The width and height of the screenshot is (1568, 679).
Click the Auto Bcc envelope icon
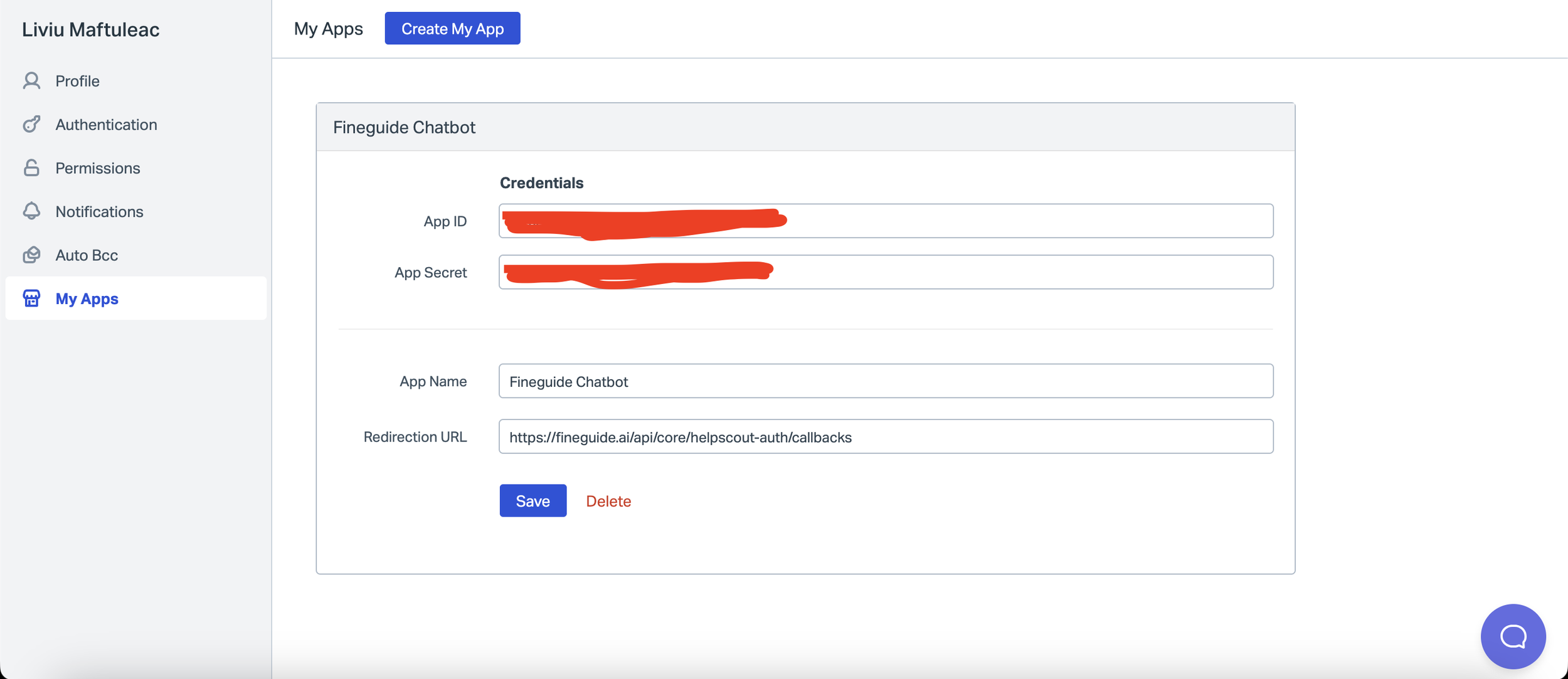pyautogui.click(x=31, y=255)
